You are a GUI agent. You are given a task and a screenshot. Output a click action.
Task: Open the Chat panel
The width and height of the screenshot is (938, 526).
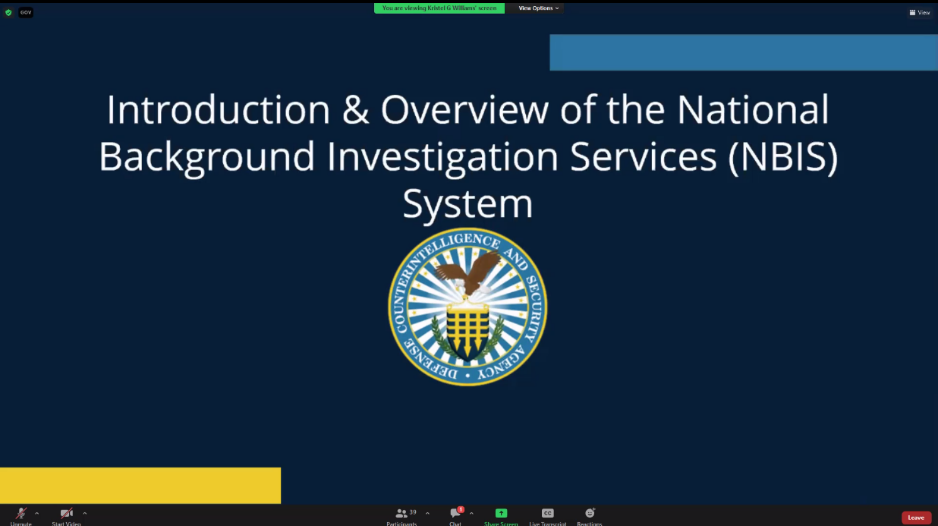click(x=456, y=515)
